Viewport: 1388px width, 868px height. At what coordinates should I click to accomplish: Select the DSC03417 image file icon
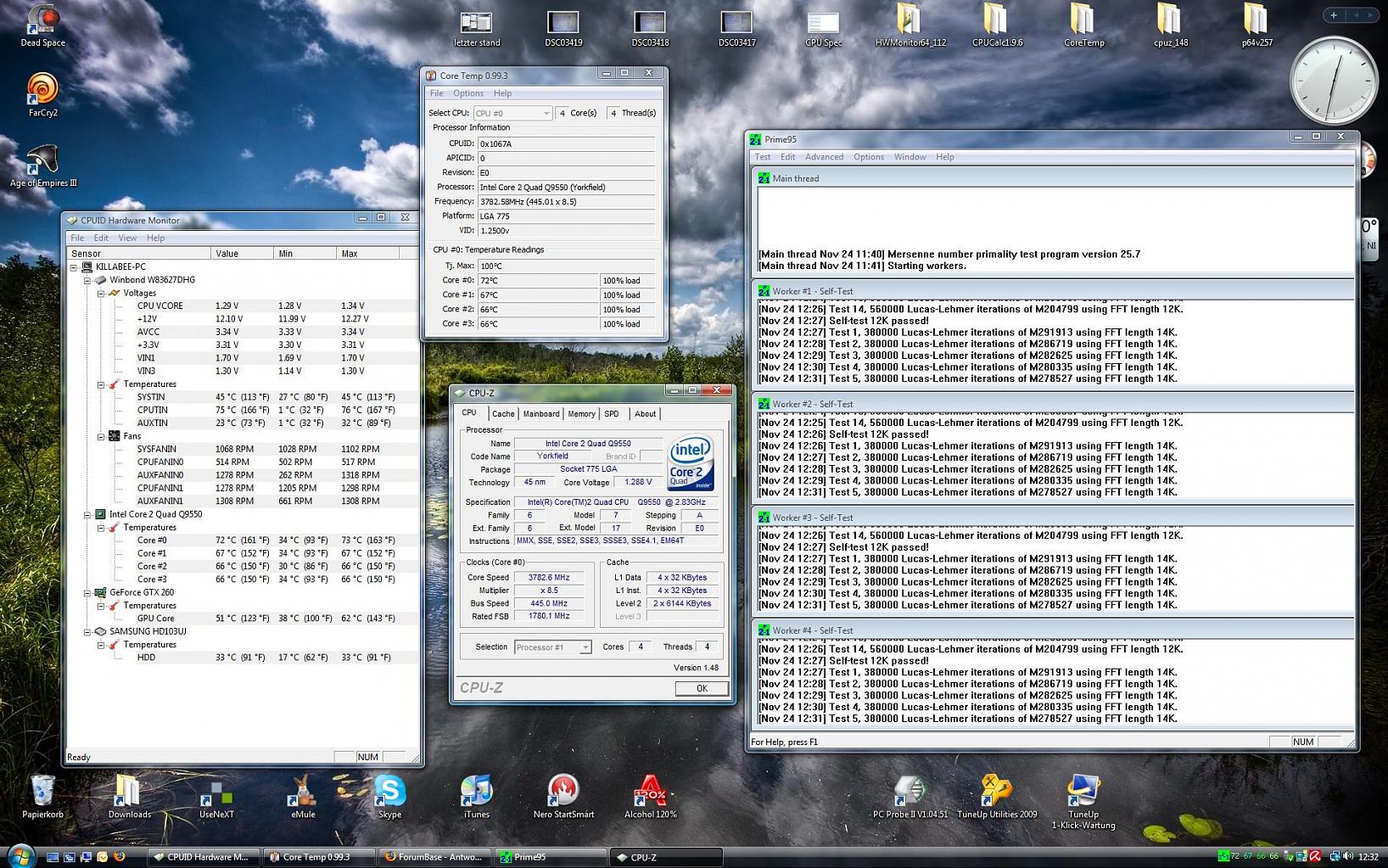pyautogui.click(x=736, y=28)
